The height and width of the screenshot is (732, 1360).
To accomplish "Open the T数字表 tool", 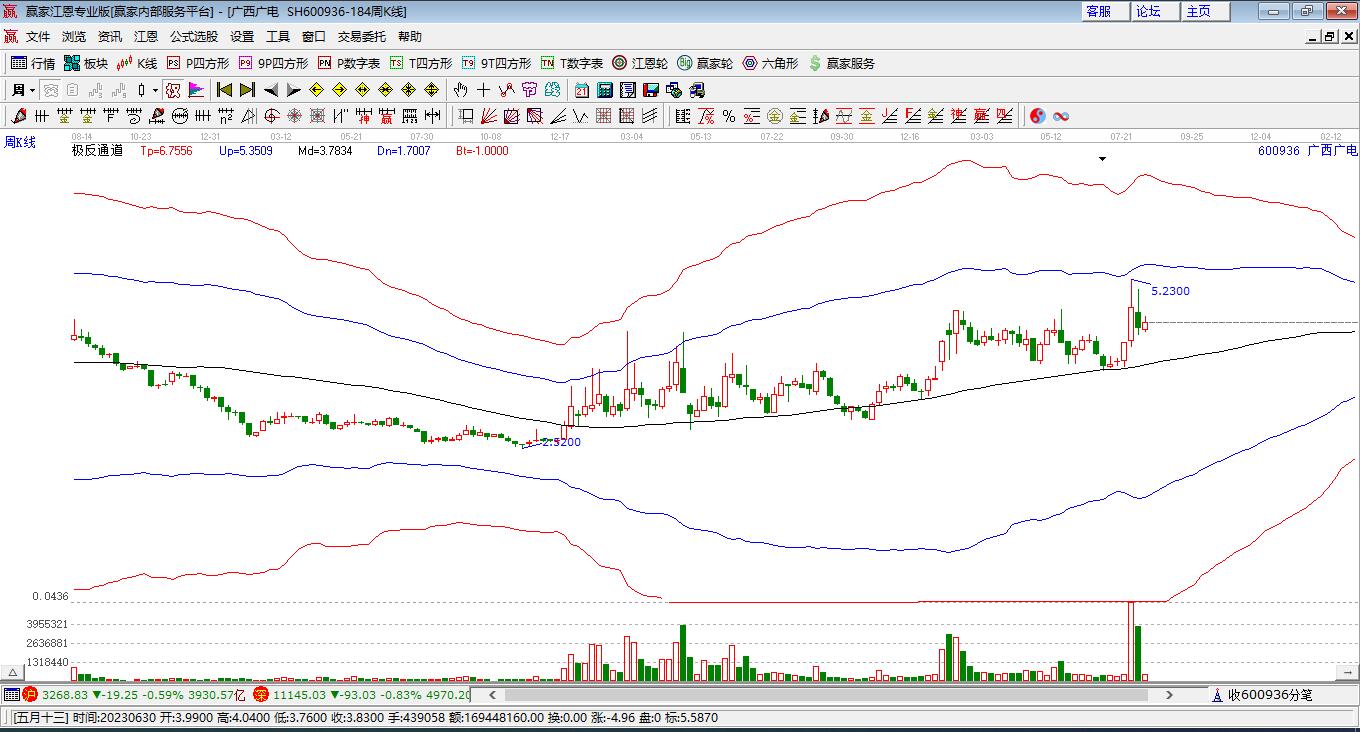I will coord(572,63).
